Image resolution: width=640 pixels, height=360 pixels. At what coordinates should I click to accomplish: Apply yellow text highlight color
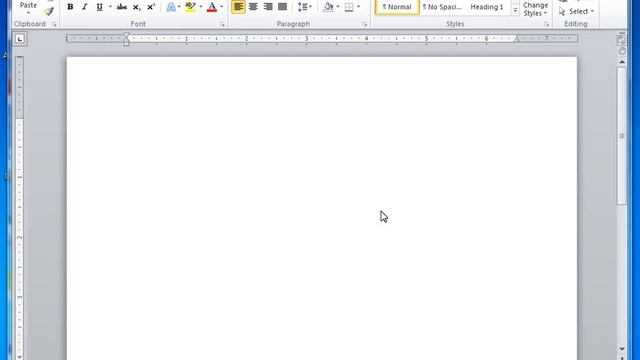click(x=191, y=7)
